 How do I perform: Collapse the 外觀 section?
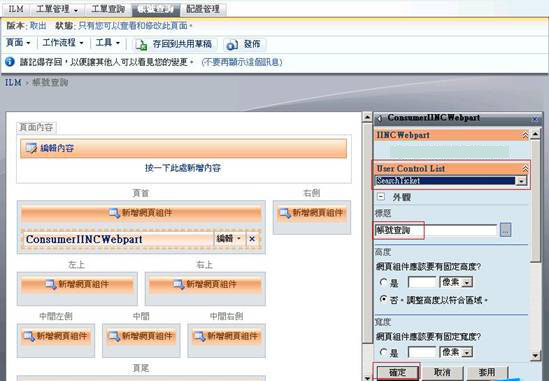click(x=381, y=197)
